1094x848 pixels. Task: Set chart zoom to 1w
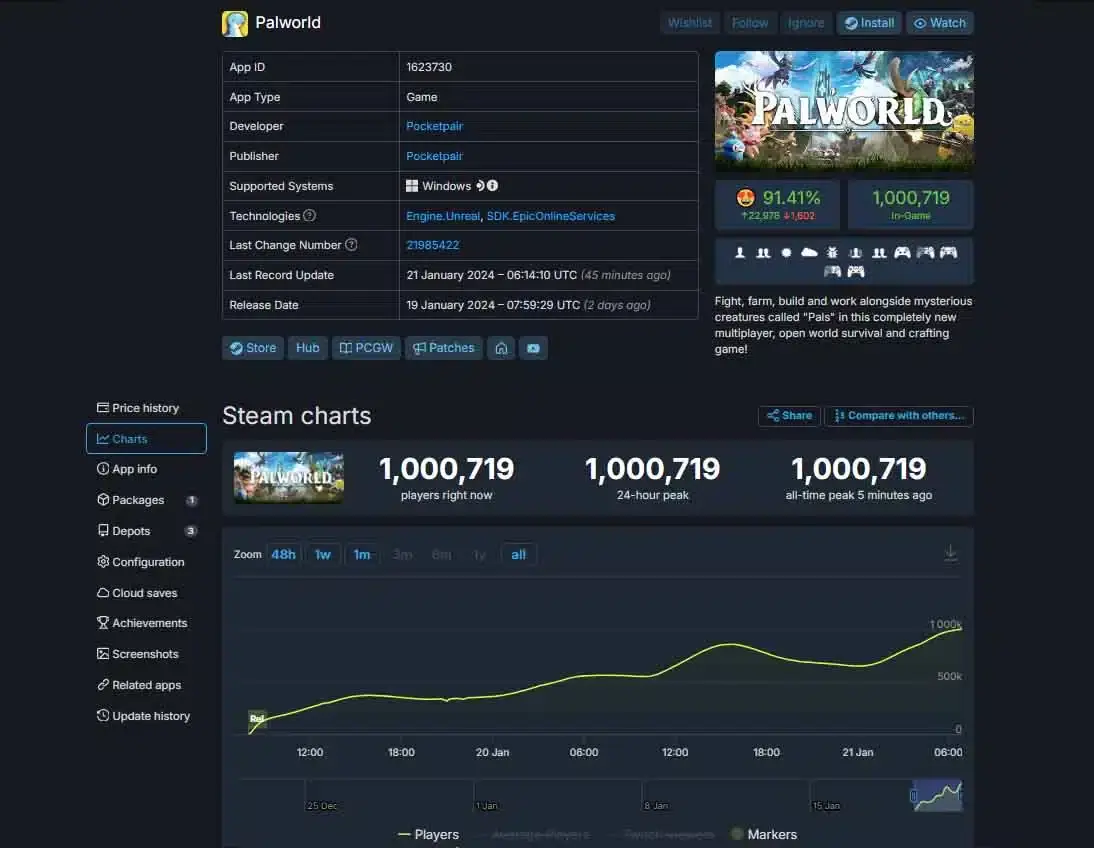coord(322,555)
